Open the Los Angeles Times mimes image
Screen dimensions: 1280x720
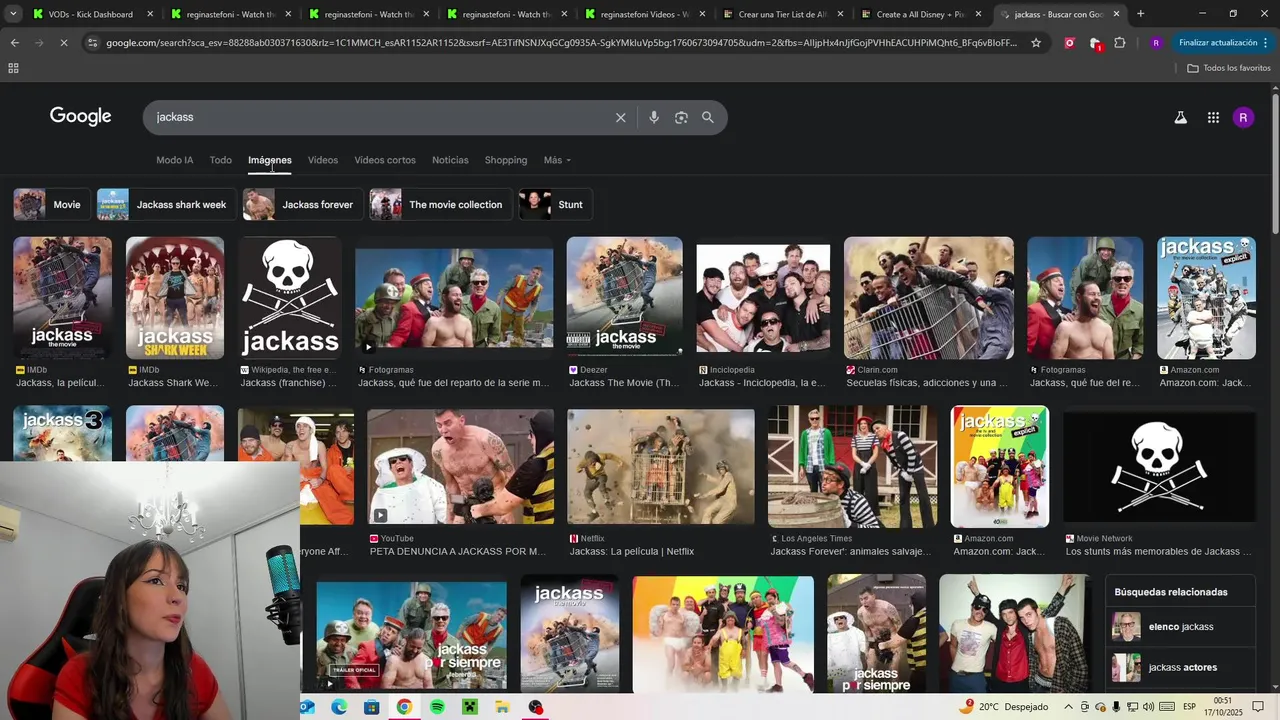(853, 467)
